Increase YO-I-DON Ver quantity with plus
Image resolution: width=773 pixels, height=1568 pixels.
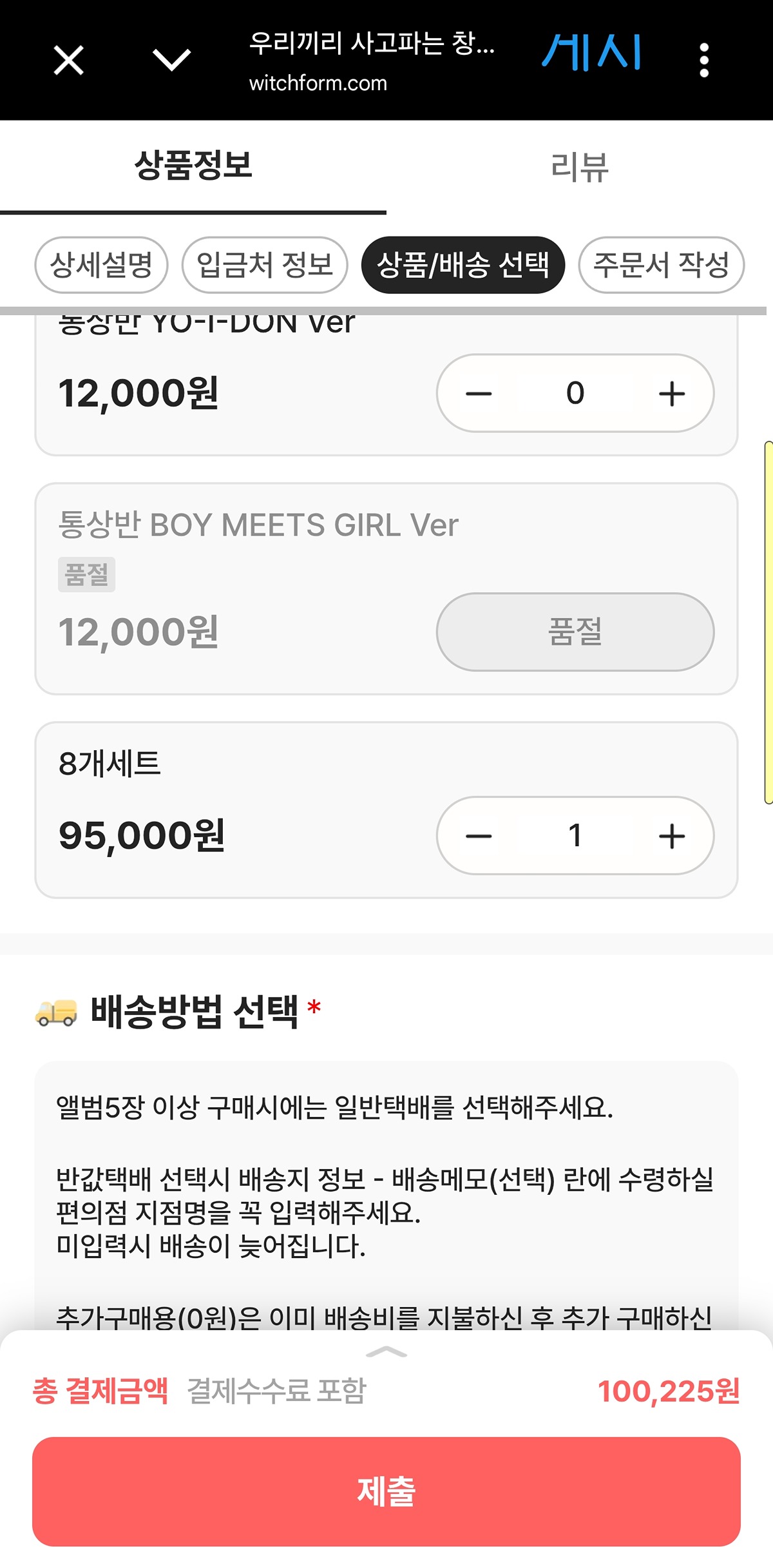point(672,393)
